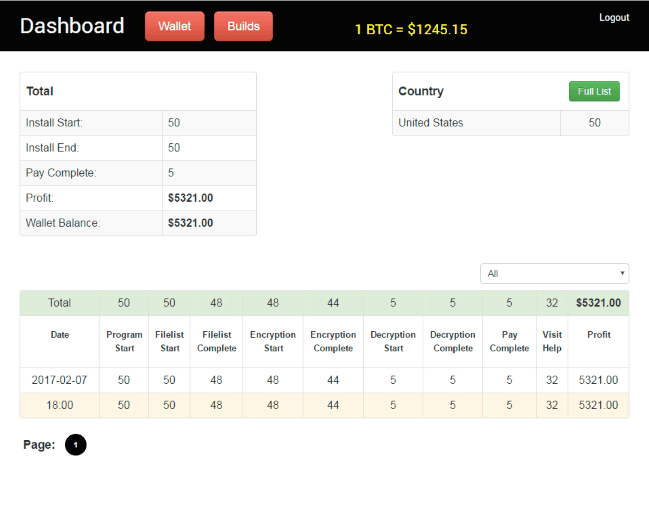Click the Profit column header
Viewport: 649px width, 505px height.
(598, 335)
